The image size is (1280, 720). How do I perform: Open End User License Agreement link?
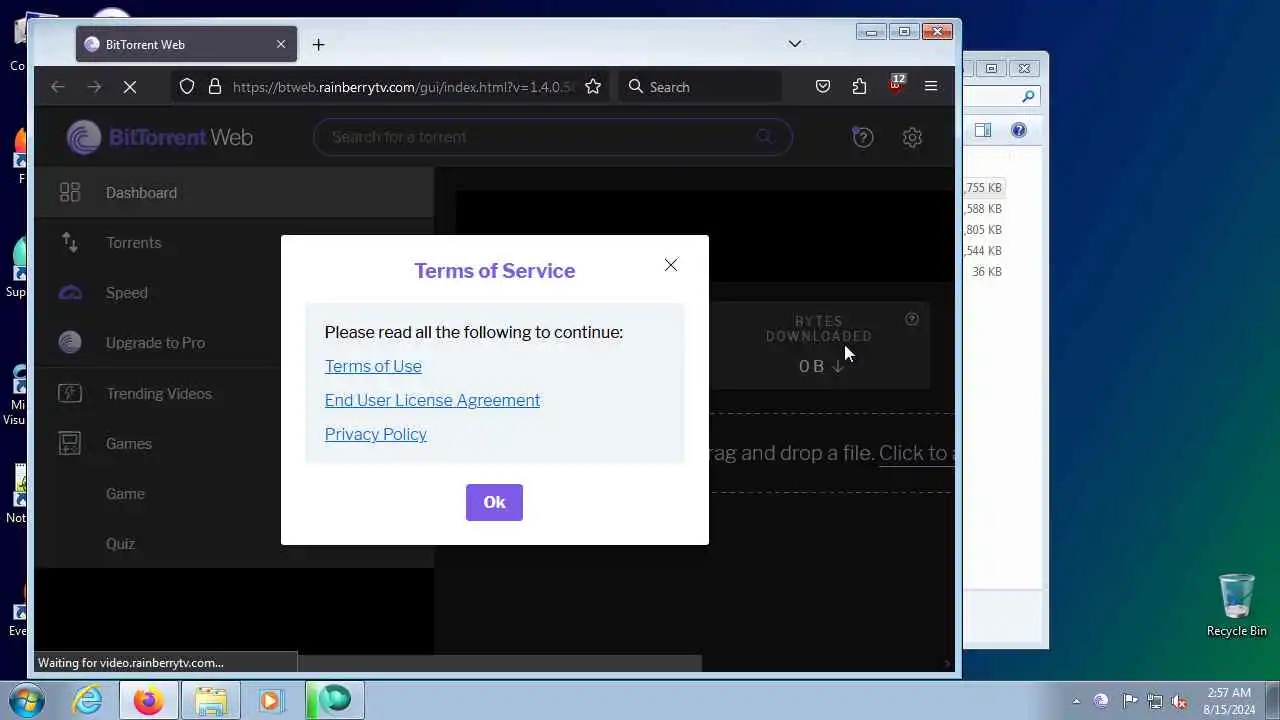click(432, 400)
